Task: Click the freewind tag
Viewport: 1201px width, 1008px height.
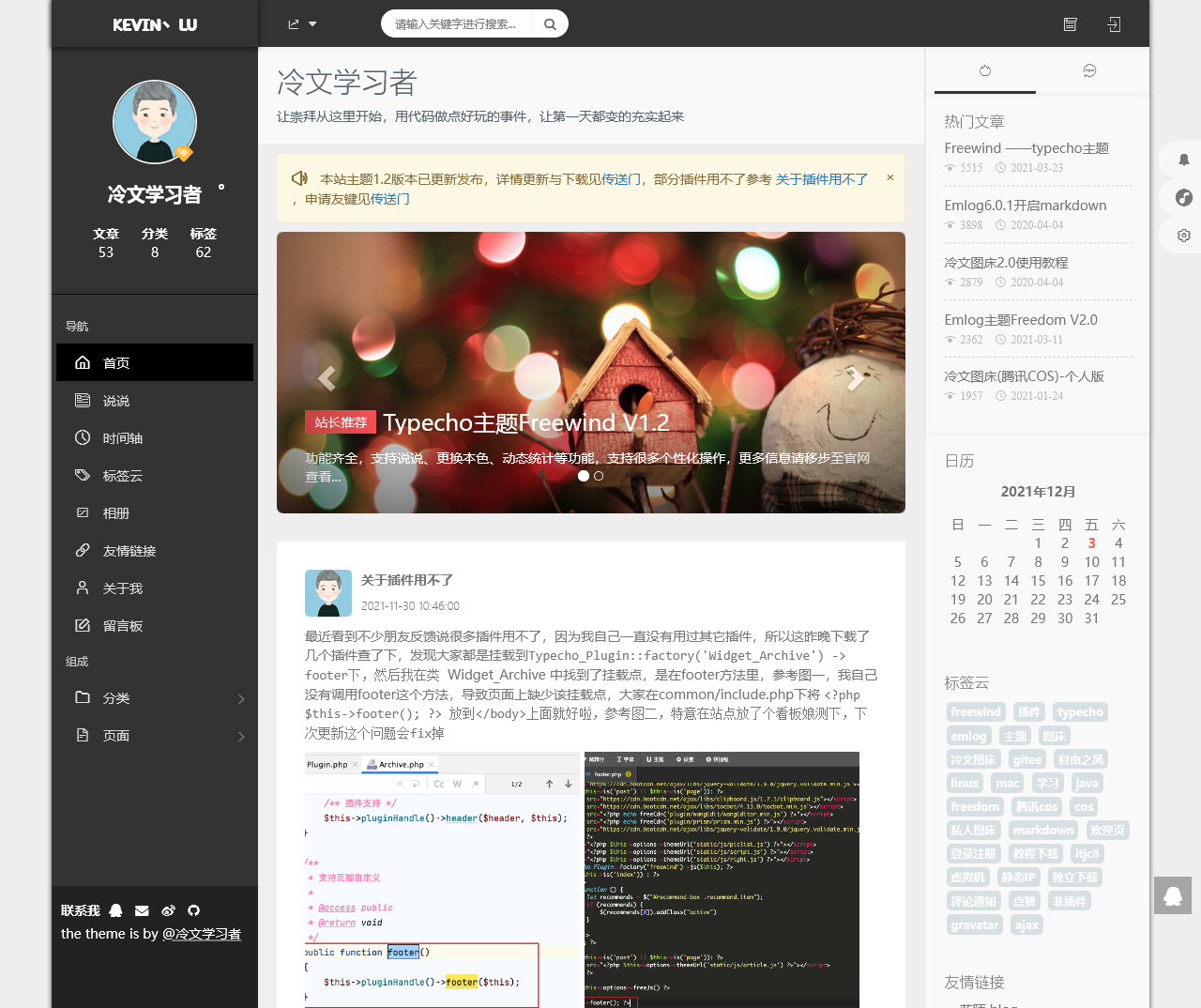Action: 976,712
